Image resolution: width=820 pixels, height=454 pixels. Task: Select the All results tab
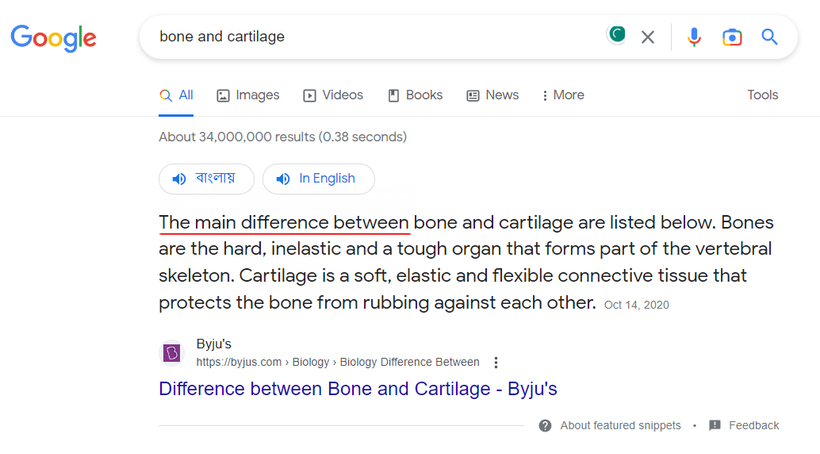pos(177,95)
